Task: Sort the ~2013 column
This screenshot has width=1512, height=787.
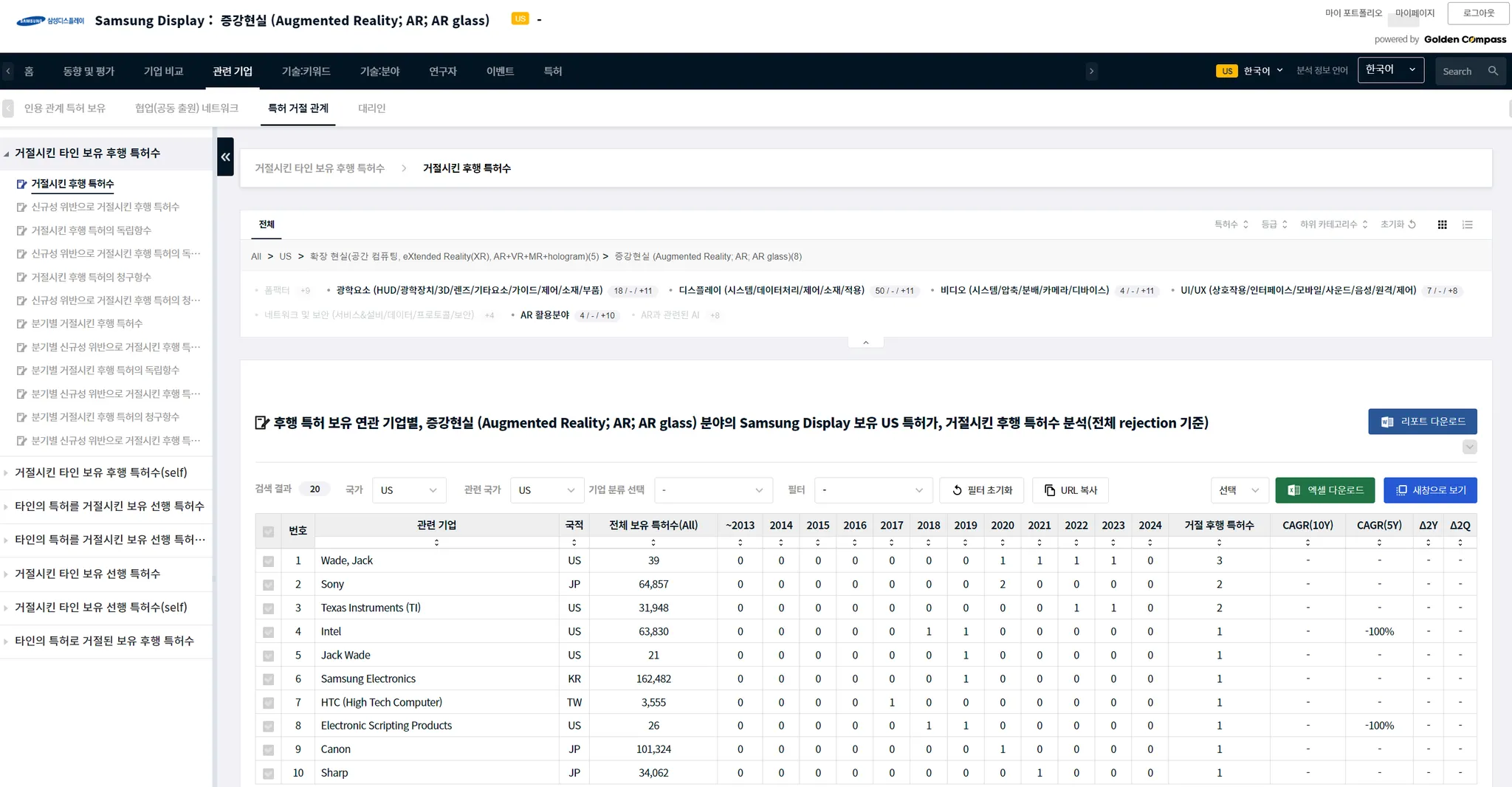Action: [740, 543]
